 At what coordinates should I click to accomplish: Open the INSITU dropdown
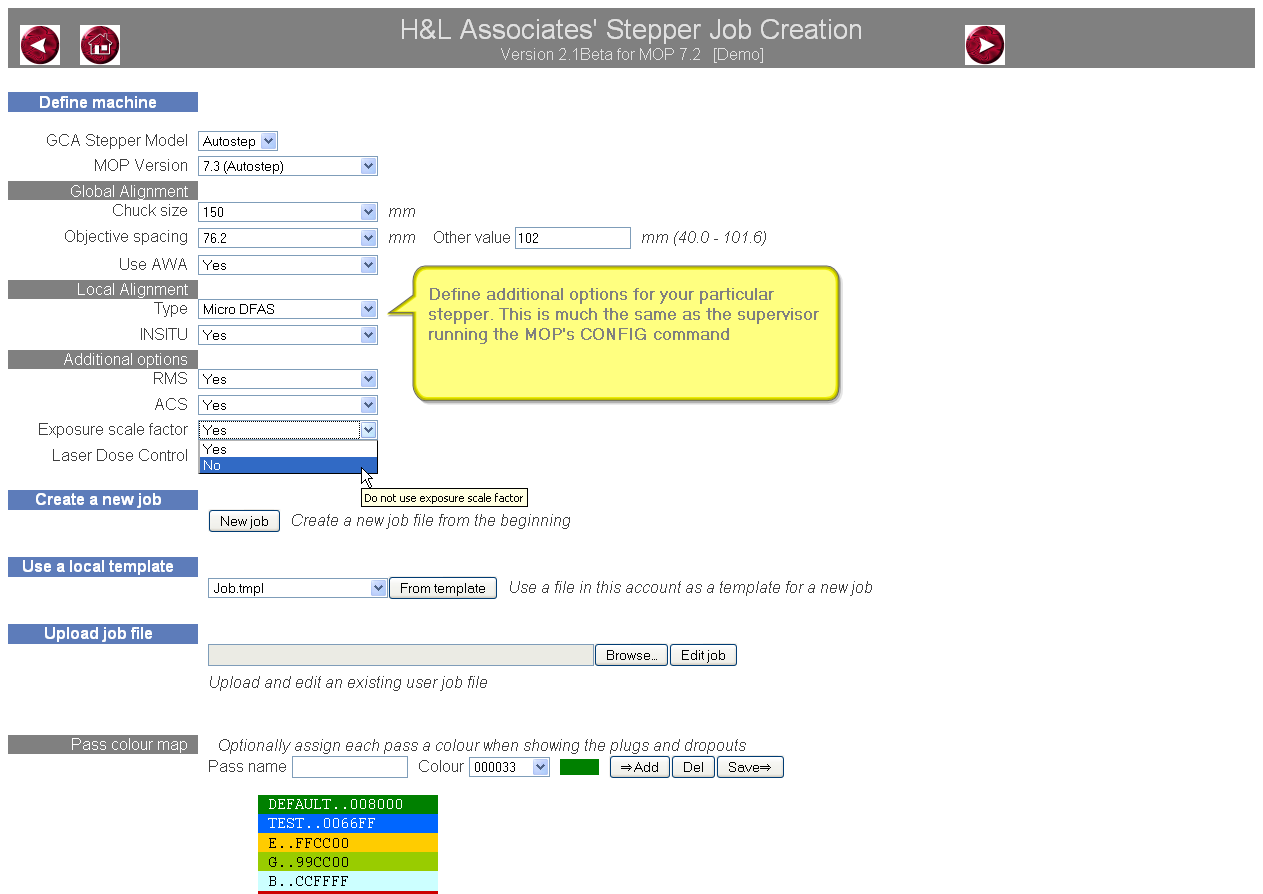coord(288,335)
